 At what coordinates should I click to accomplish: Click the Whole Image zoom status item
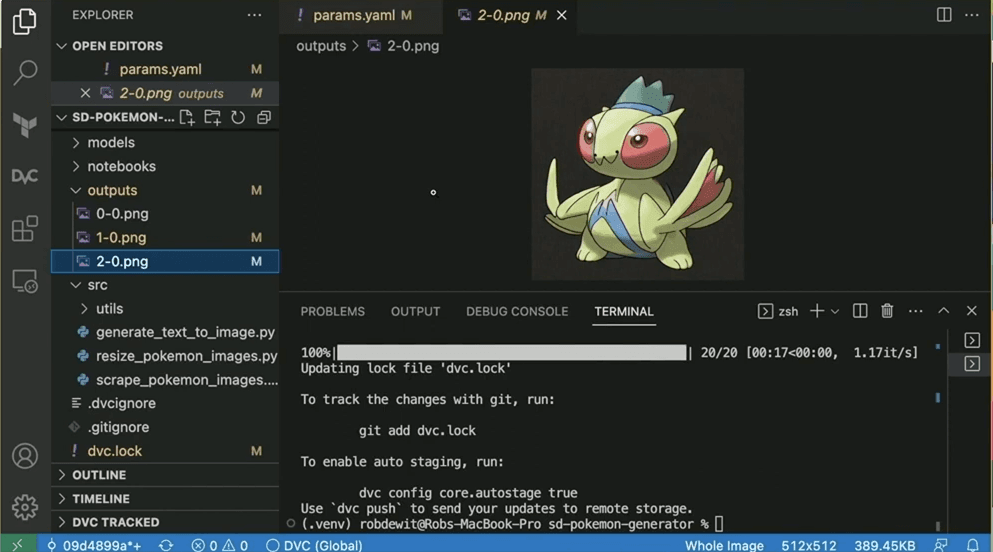pyautogui.click(x=724, y=545)
